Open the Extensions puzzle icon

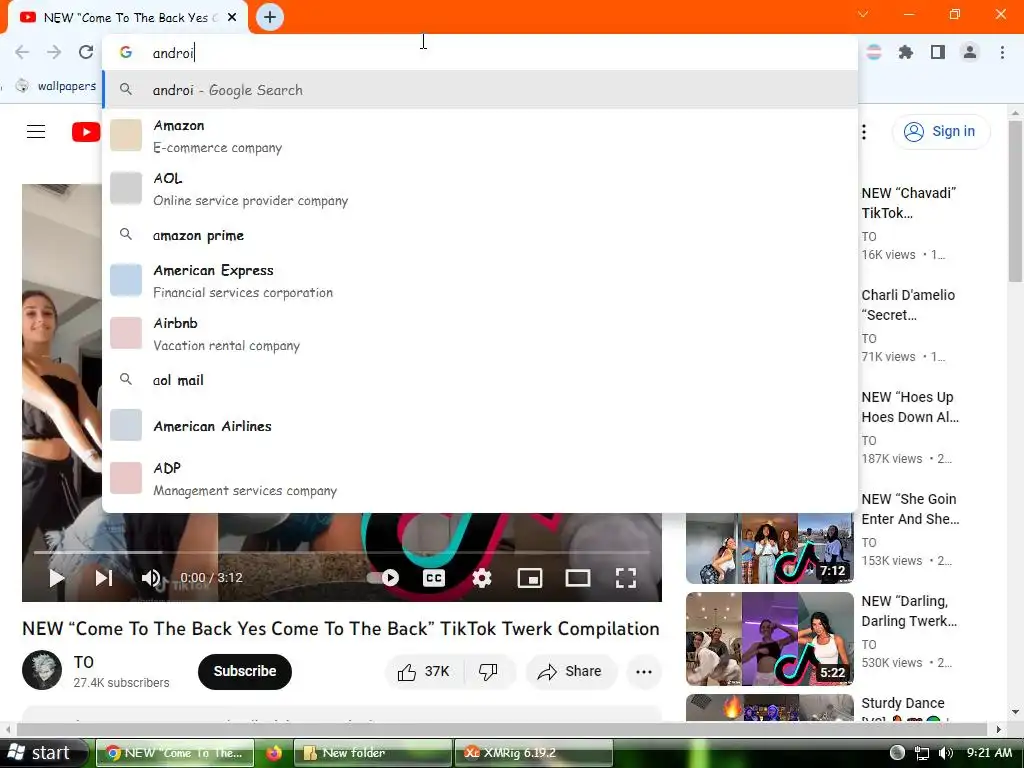pyautogui.click(x=906, y=52)
